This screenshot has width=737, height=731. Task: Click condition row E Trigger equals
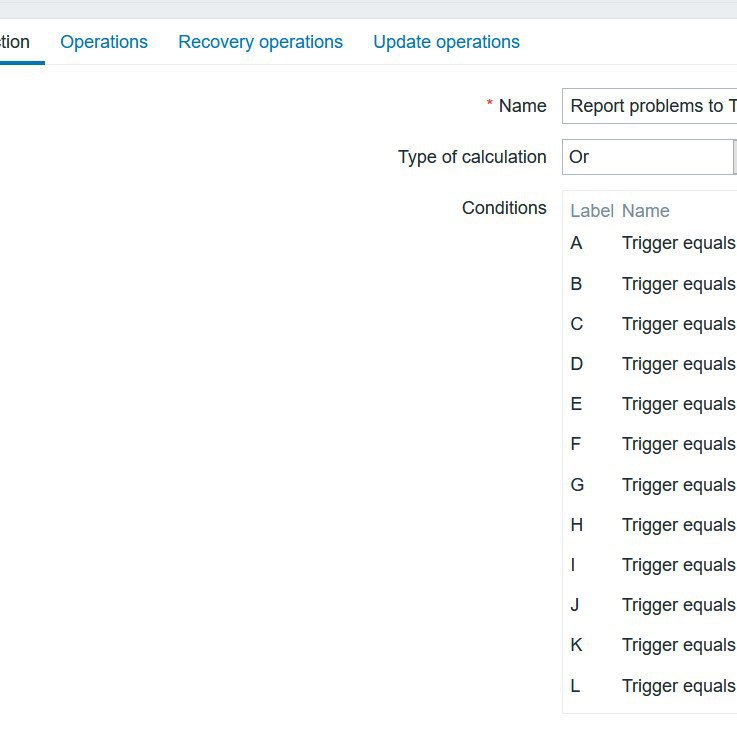click(653, 404)
